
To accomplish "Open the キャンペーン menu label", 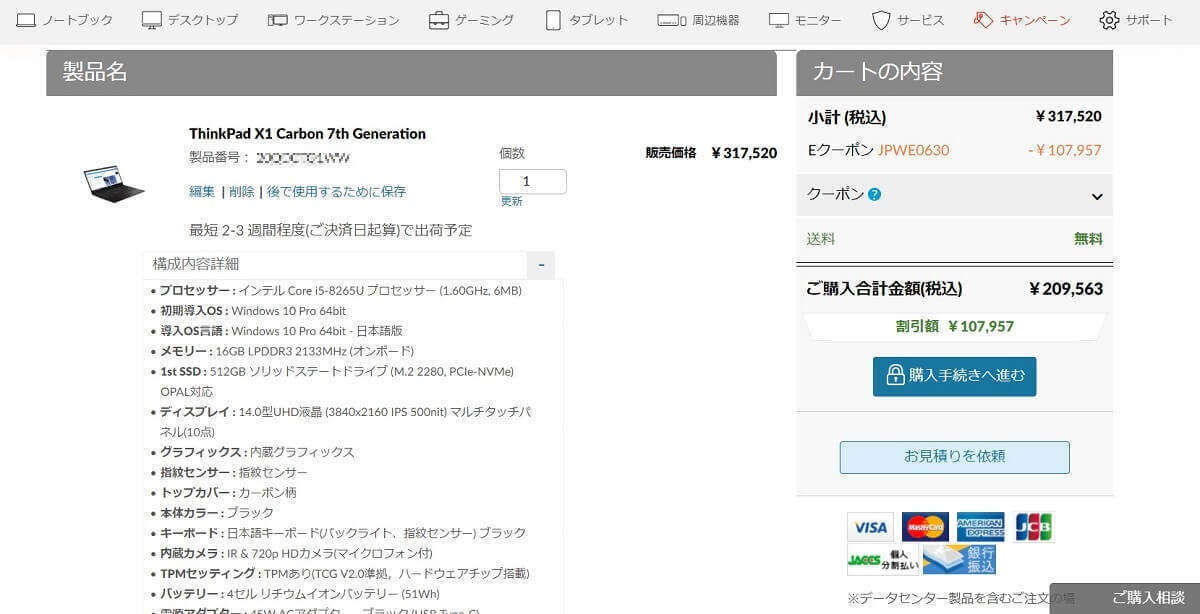I will (1035, 20).
